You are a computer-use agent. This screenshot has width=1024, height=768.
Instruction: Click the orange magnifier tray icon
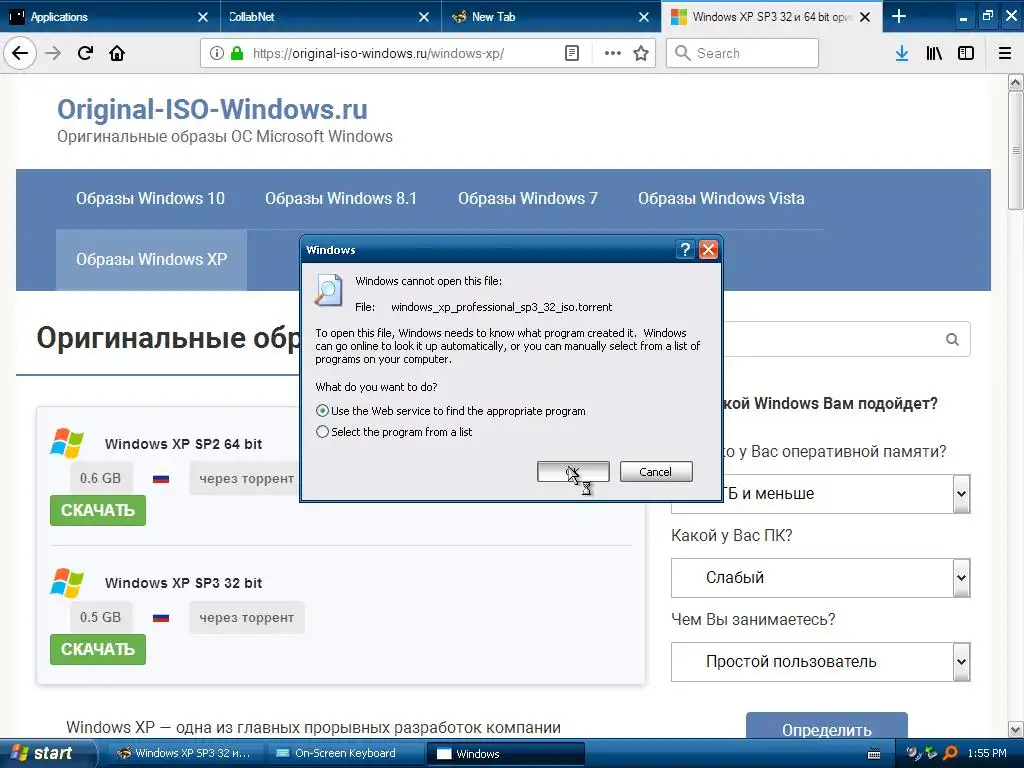[x=951, y=754]
